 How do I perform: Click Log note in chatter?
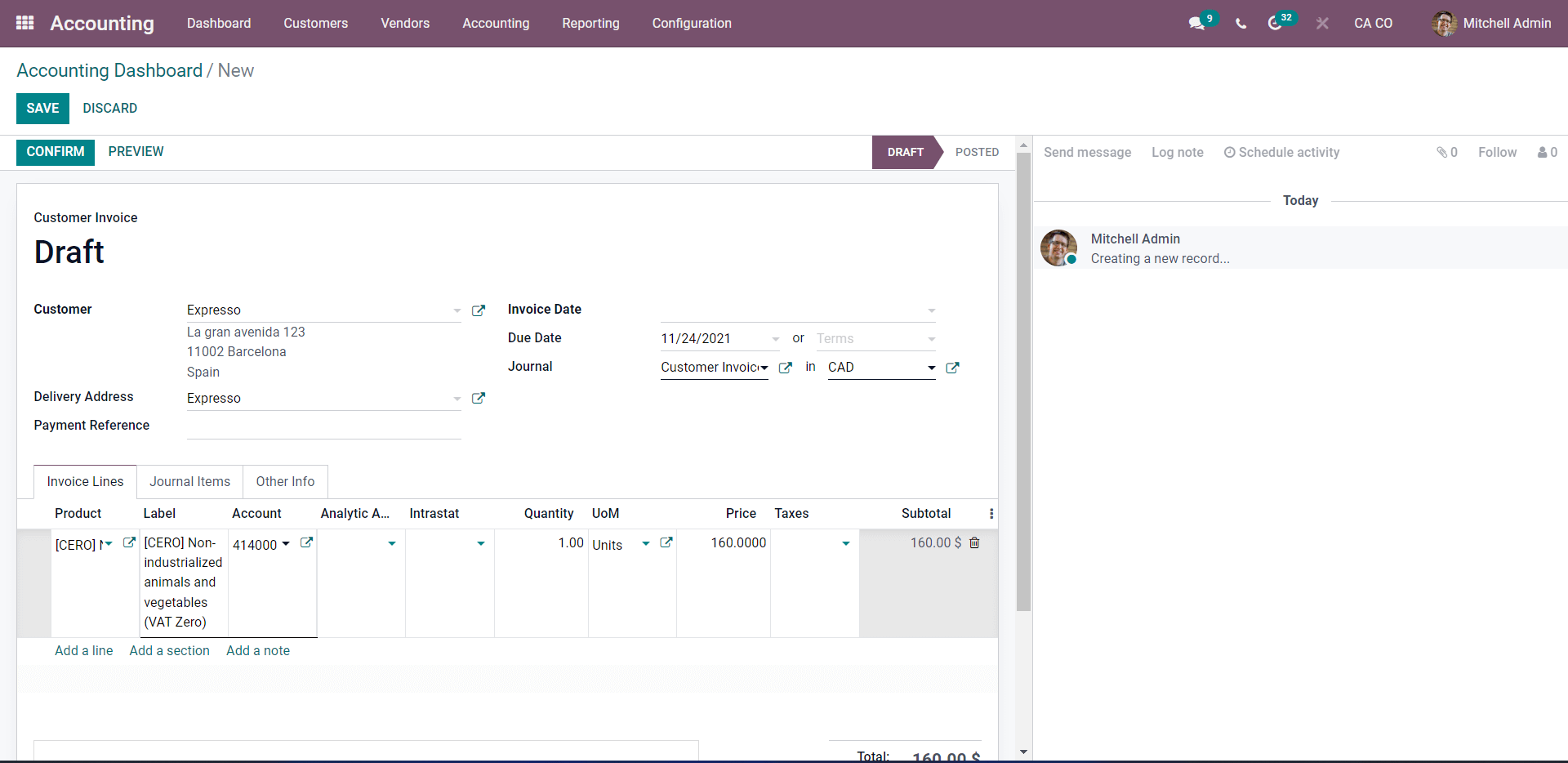tap(1178, 152)
